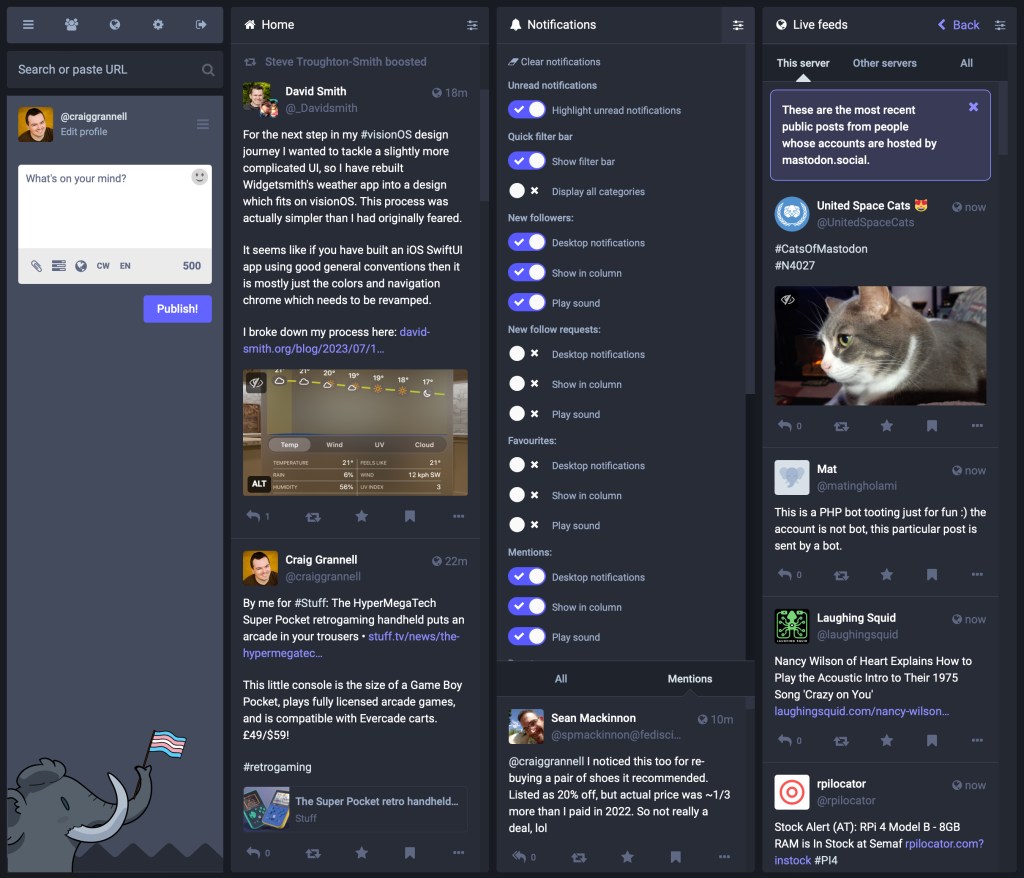
Task: Toggle New followers Desktop notifications
Action: pyautogui.click(x=527, y=242)
